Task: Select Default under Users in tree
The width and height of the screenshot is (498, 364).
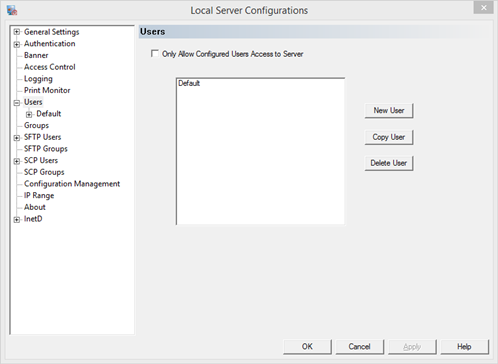Action: pyautogui.click(x=49, y=114)
